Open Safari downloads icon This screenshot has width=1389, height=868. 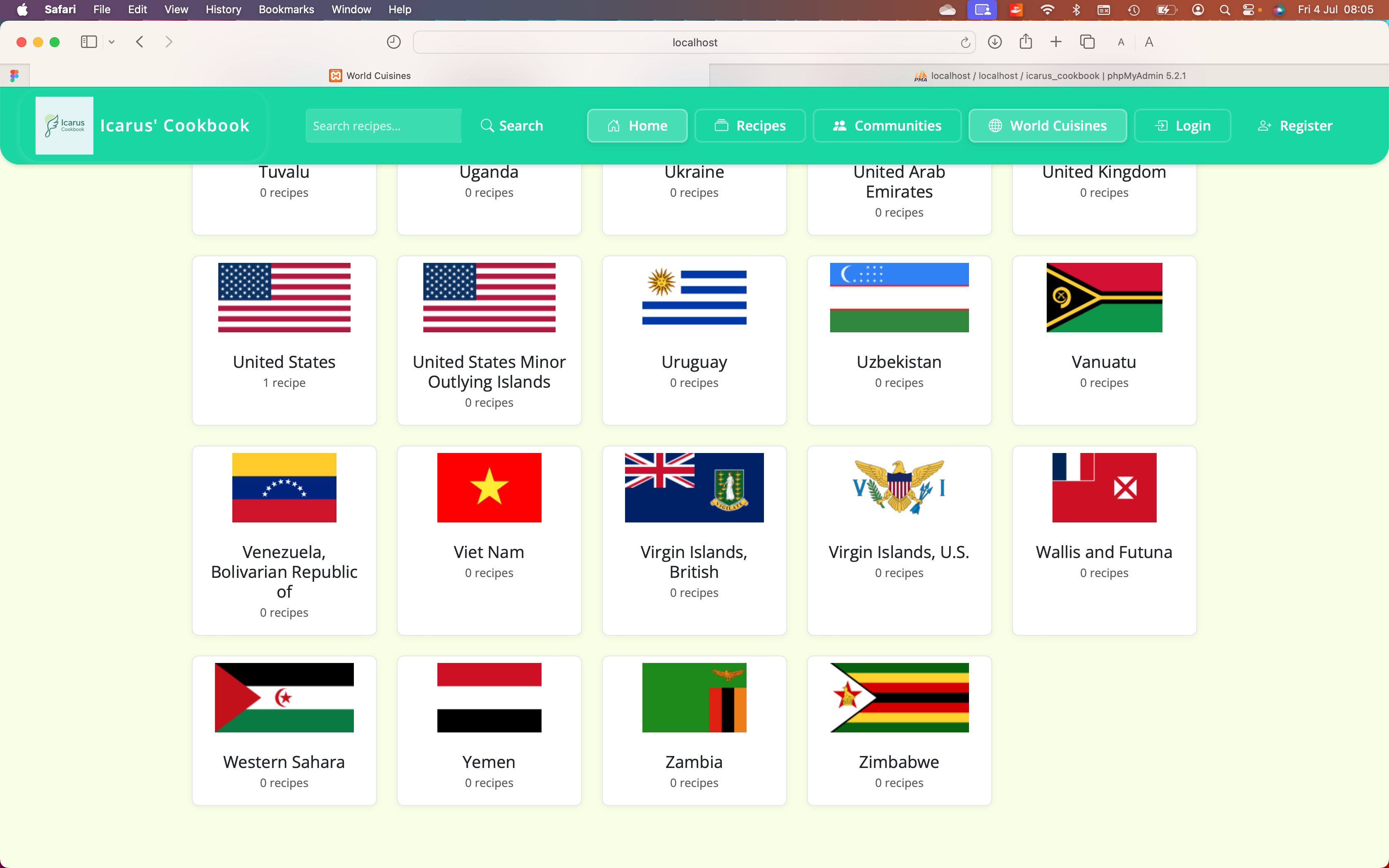point(995,42)
